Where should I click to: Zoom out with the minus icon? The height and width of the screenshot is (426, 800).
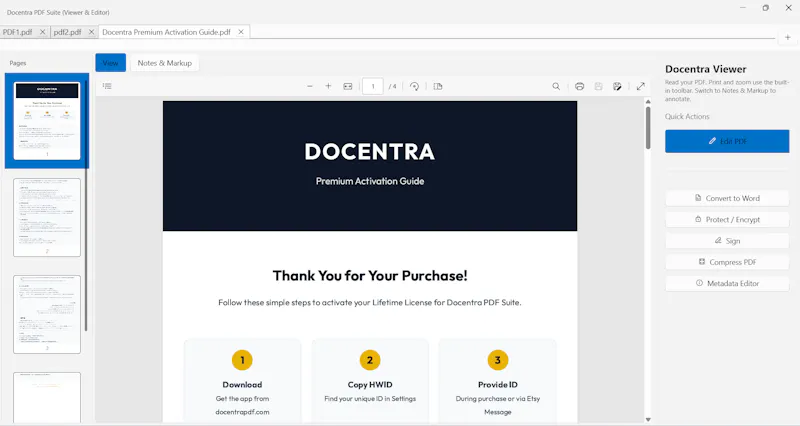coord(310,86)
